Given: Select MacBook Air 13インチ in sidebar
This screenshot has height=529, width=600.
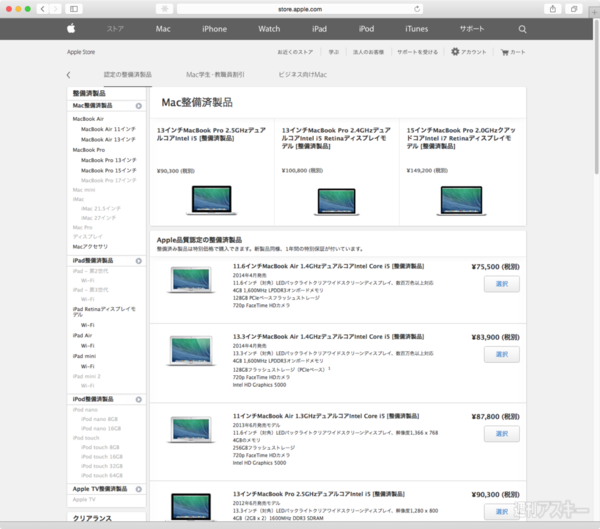Looking at the screenshot, I should (x=108, y=140).
